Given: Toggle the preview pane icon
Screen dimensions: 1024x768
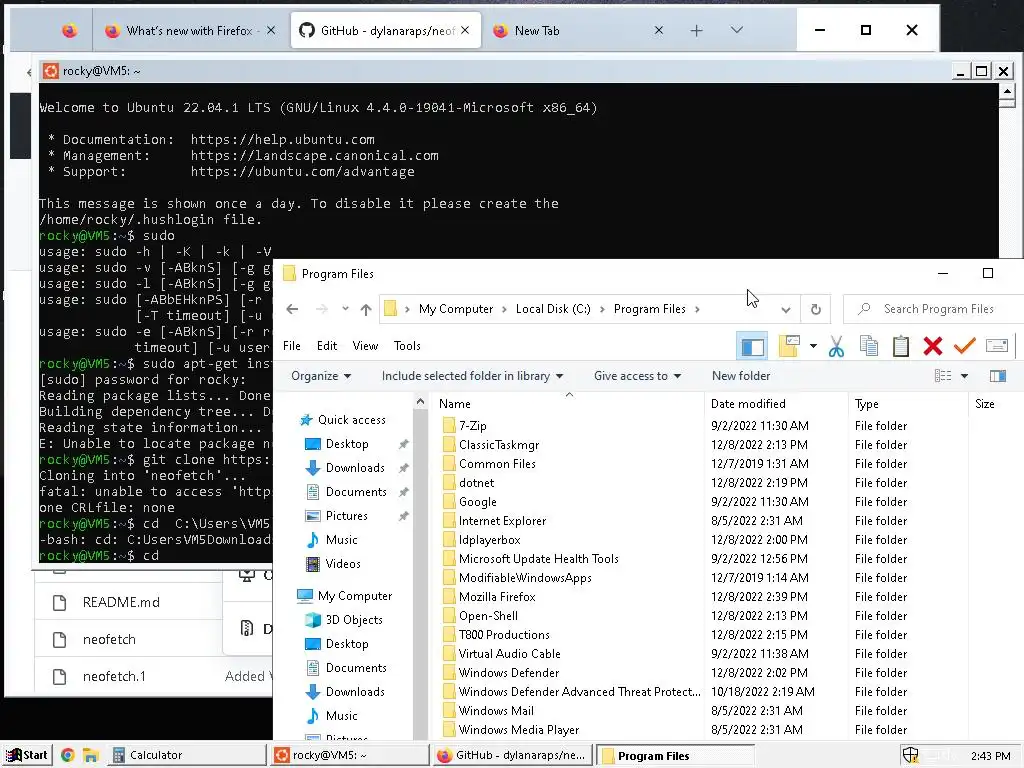Looking at the screenshot, I should (998, 376).
